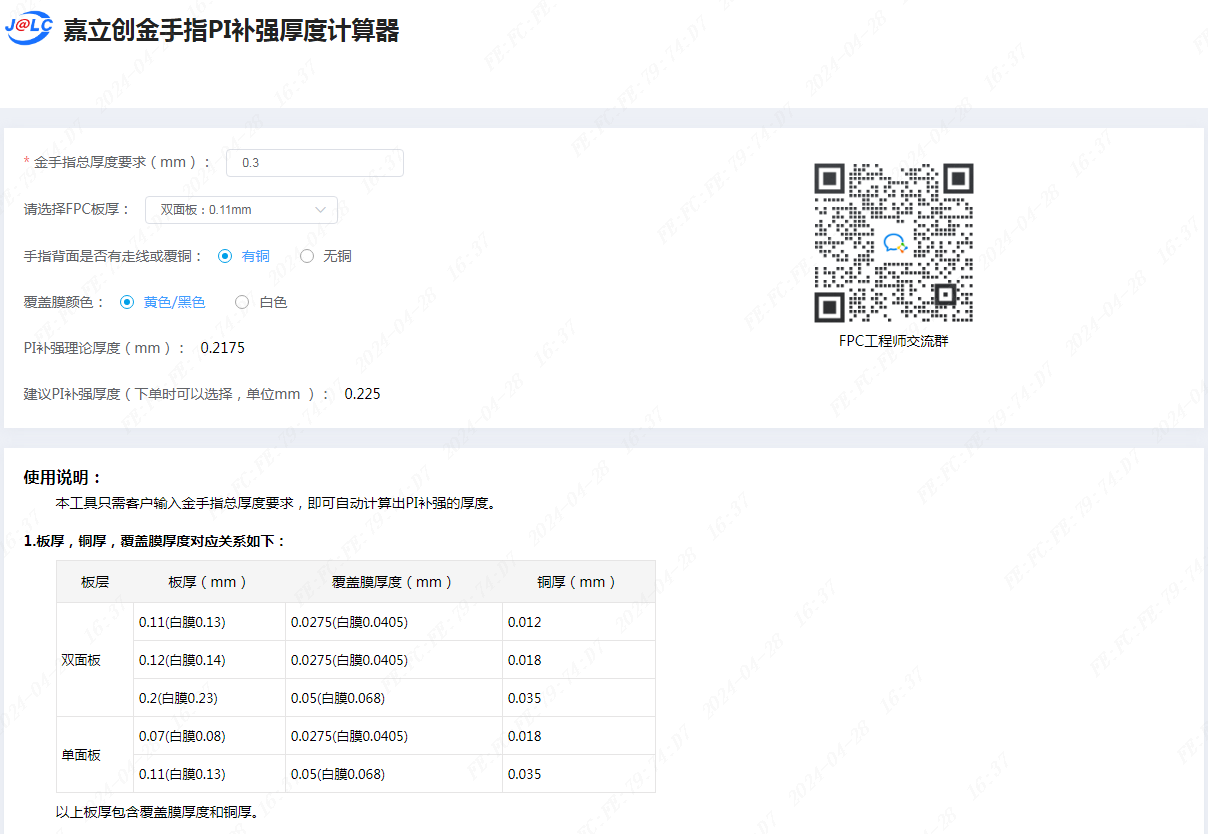Click the PI补强理论厚度 value 0.2175
This screenshot has height=834, width=1208.
[222, 348]
